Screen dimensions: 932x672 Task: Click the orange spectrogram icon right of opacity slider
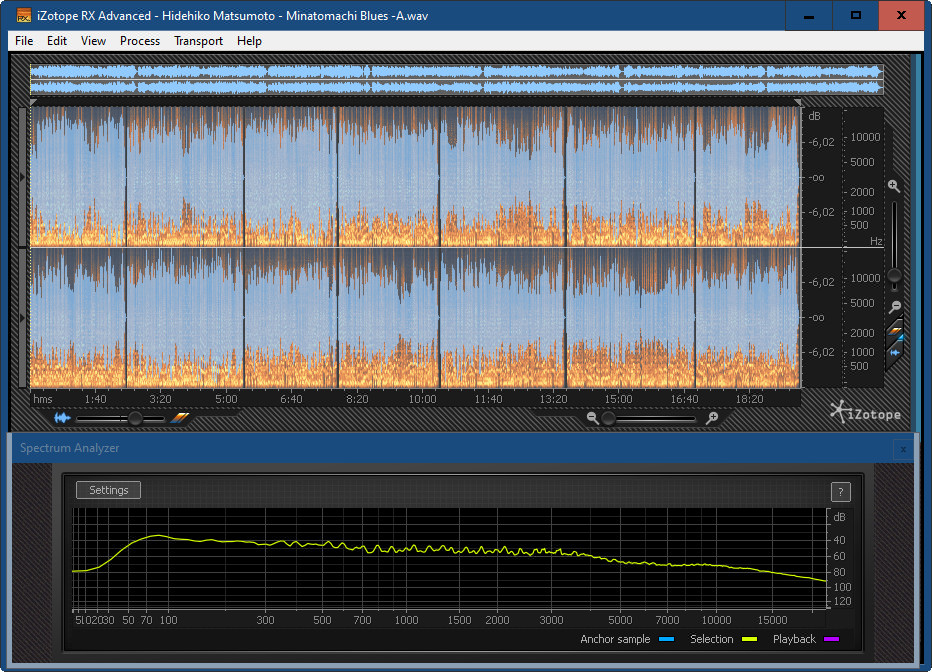click(179, 418)
